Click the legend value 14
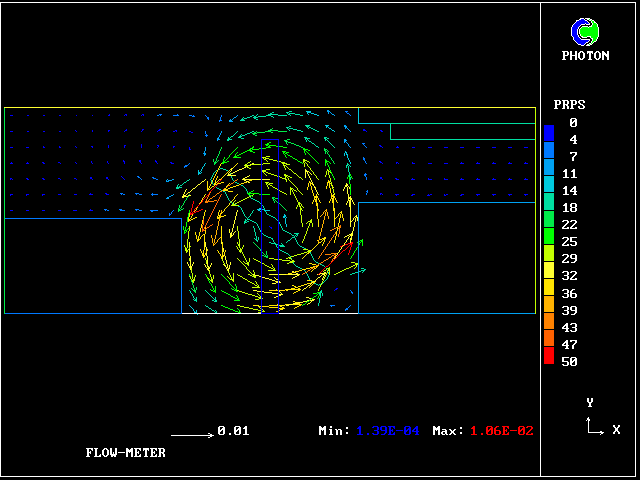Viewport: 640px width, 480px height. point(569,190)
